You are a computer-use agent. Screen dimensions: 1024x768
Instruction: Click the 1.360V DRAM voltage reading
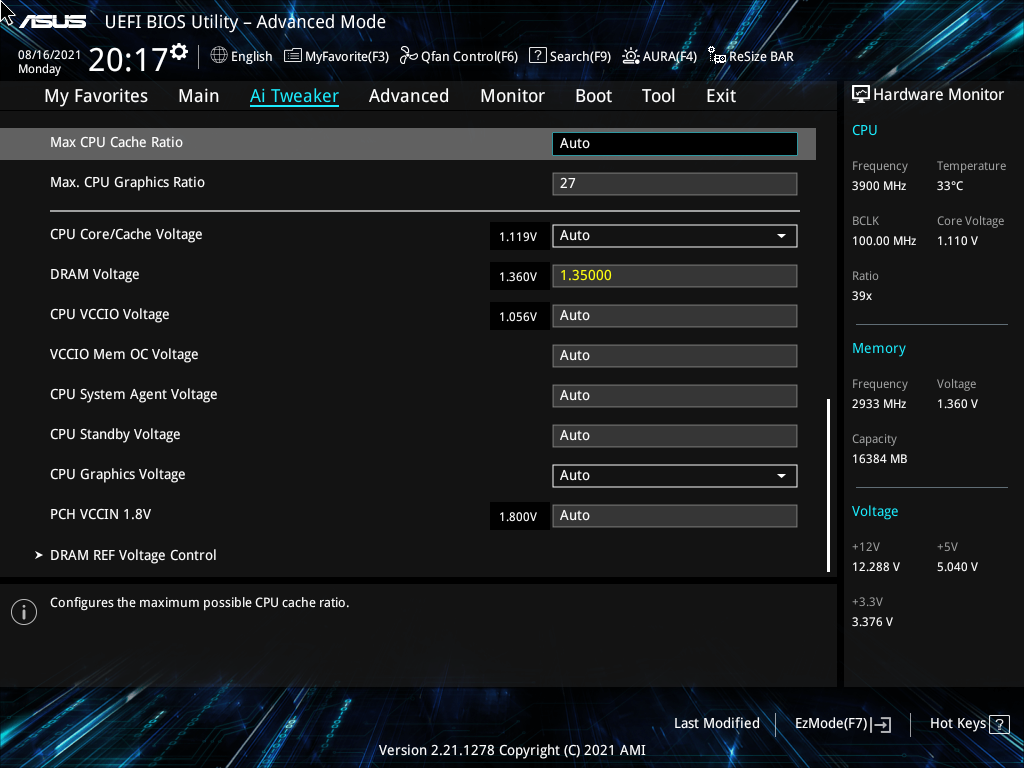click(x=519, y=276)
